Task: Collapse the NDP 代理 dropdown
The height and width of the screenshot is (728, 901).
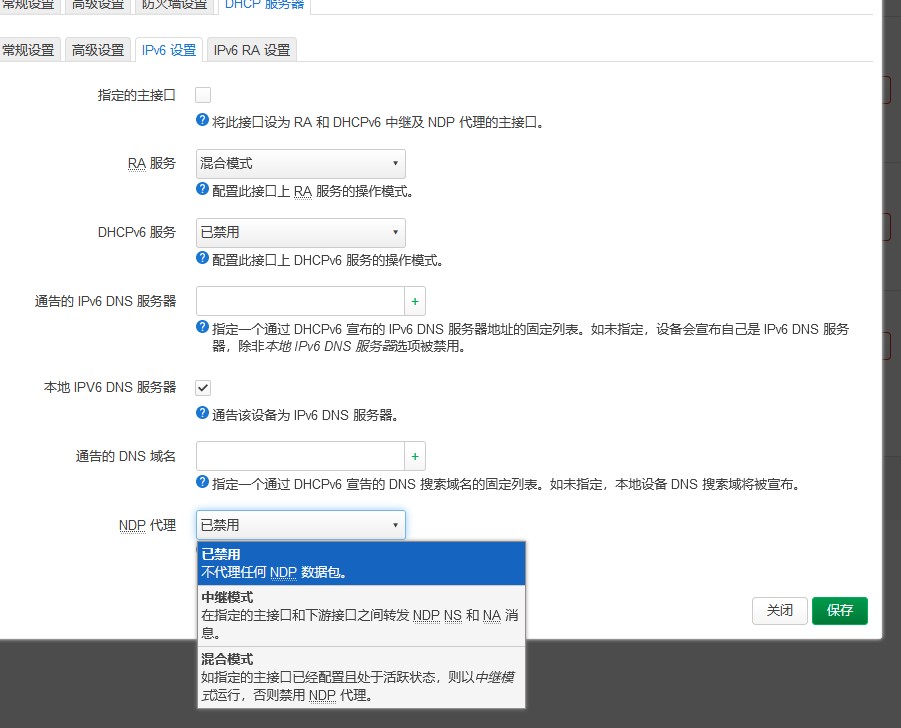Action: coord(301,525)
